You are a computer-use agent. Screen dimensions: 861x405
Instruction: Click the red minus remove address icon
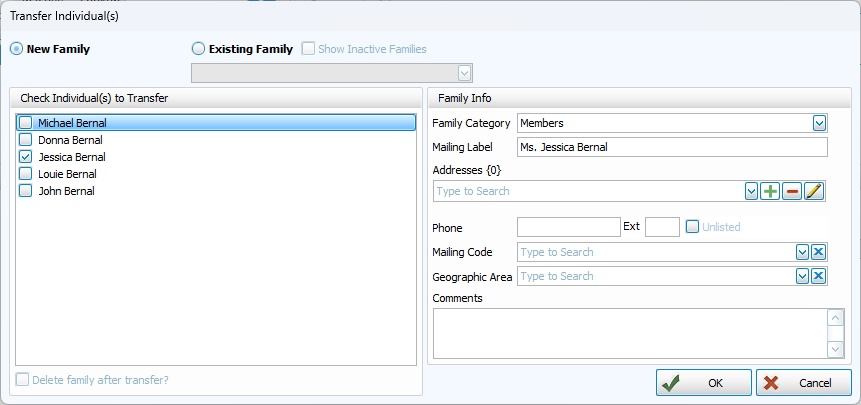click(792, 191)
